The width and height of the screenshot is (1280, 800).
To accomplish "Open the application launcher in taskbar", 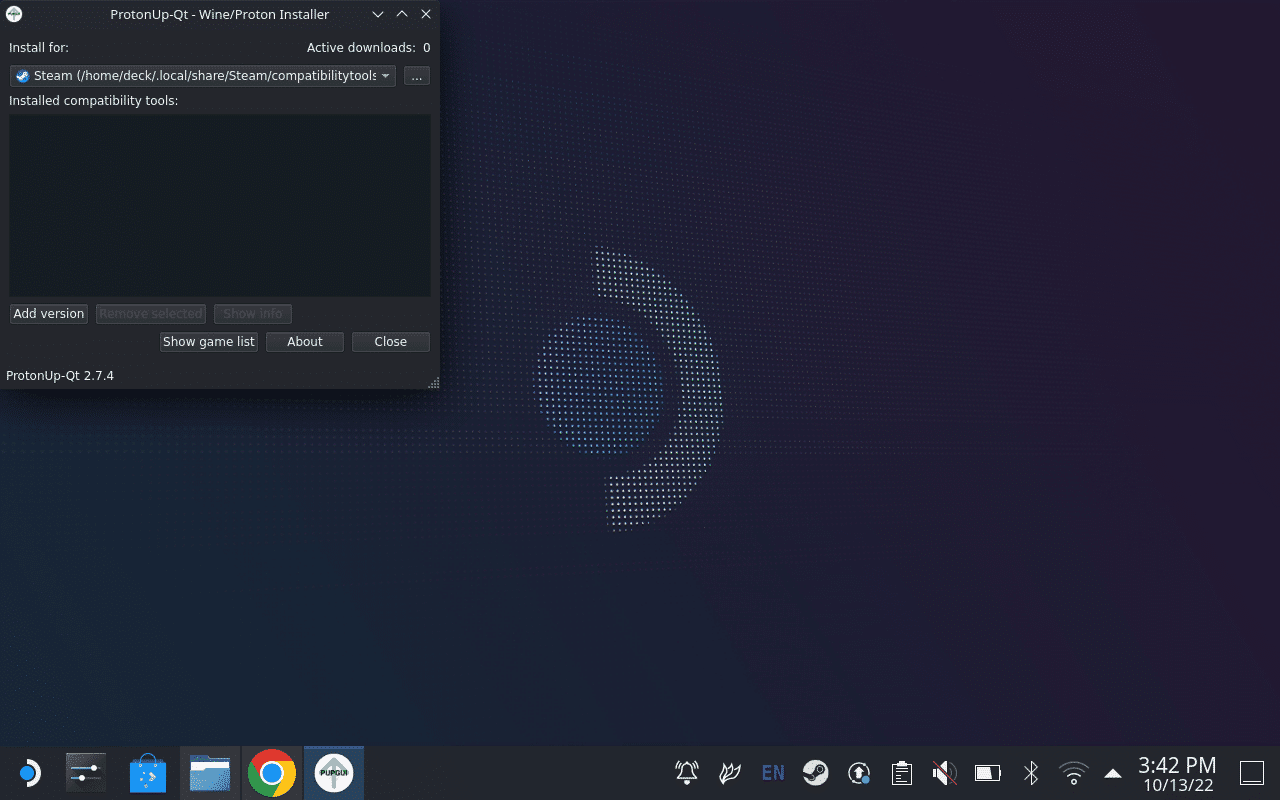I will coord(29,773).
